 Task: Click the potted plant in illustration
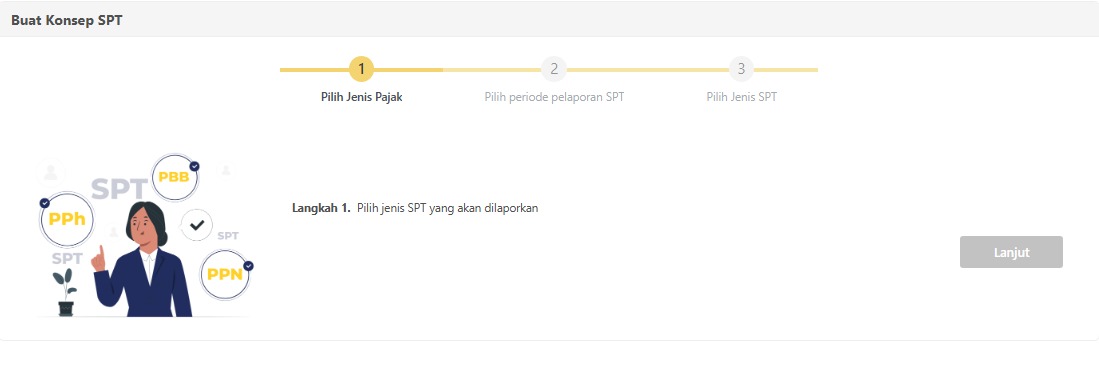coord(65,293)
